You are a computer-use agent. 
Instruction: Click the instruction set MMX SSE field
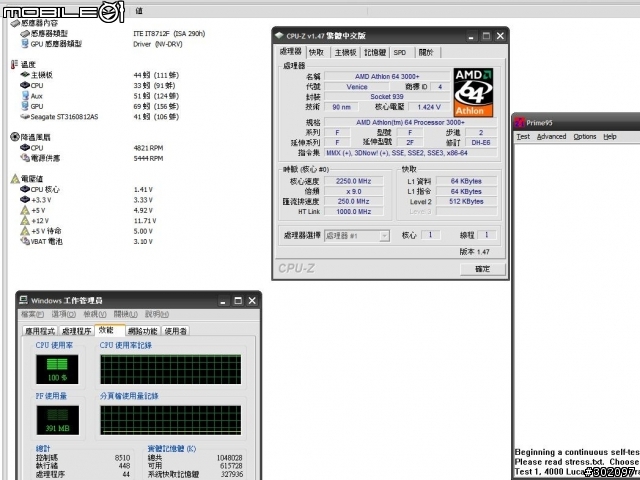click(x=411, y=153)
